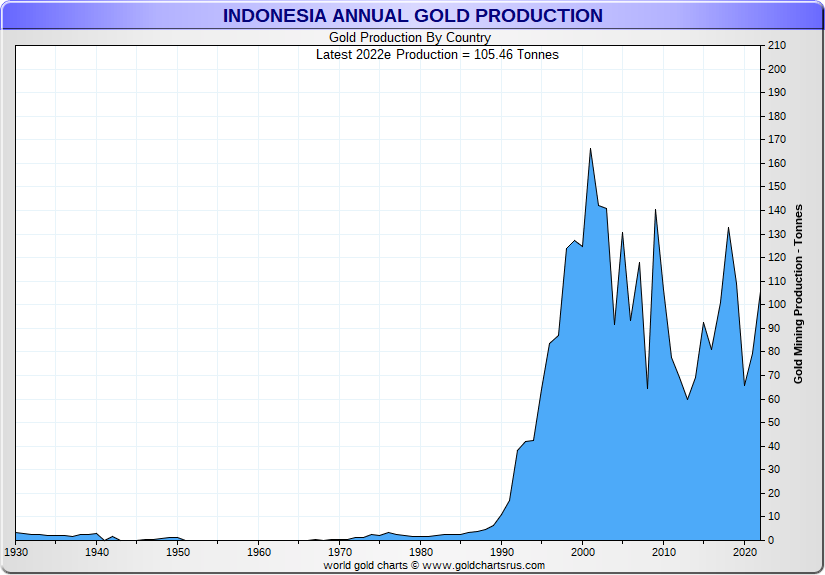Screen dimensions: 825x575
Task: Click the 170 value on the y-axis
Action: pyautogui.click(x=776, y=140)
